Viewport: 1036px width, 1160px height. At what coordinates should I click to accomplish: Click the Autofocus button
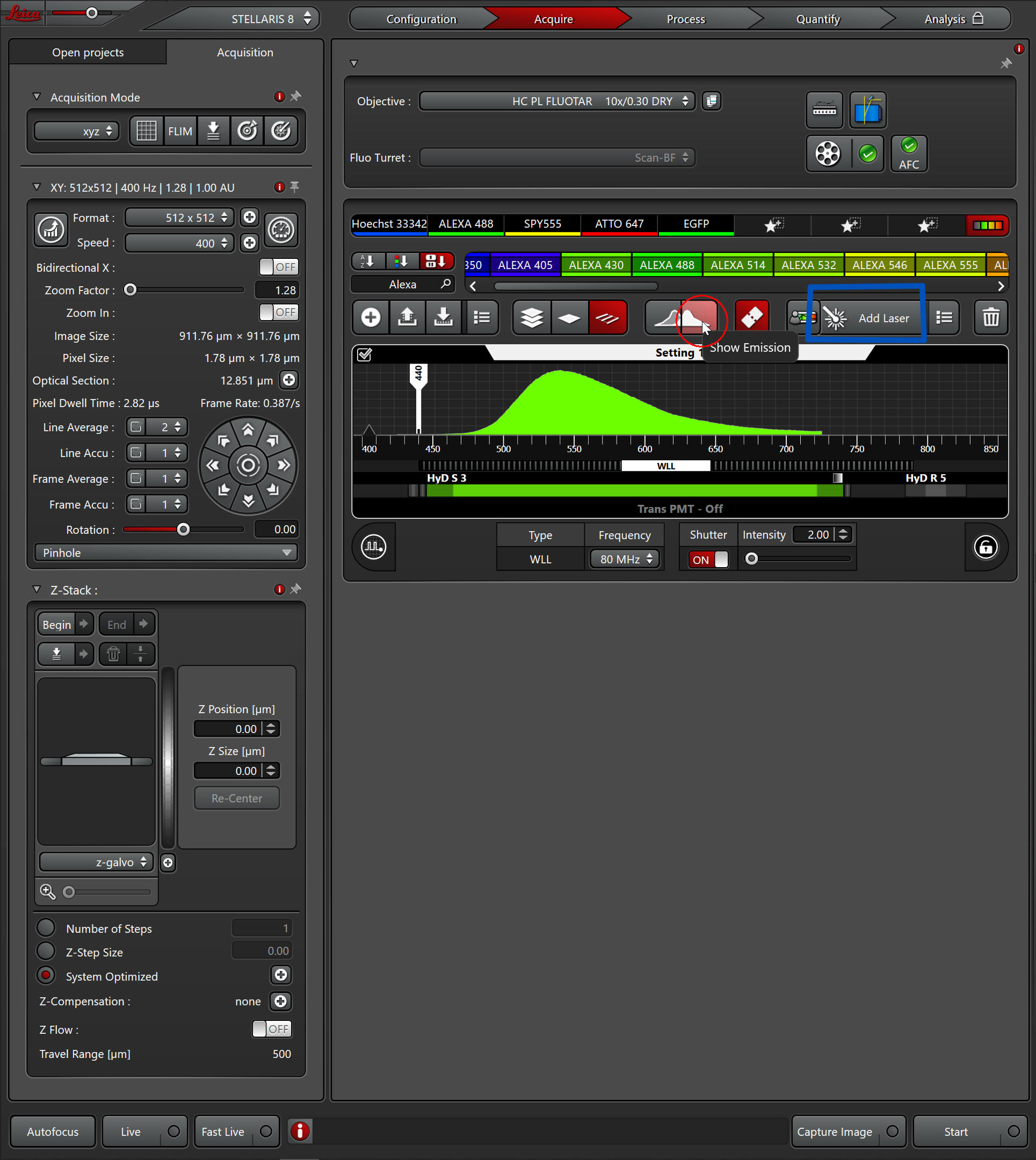click(x=53, y=1131)
